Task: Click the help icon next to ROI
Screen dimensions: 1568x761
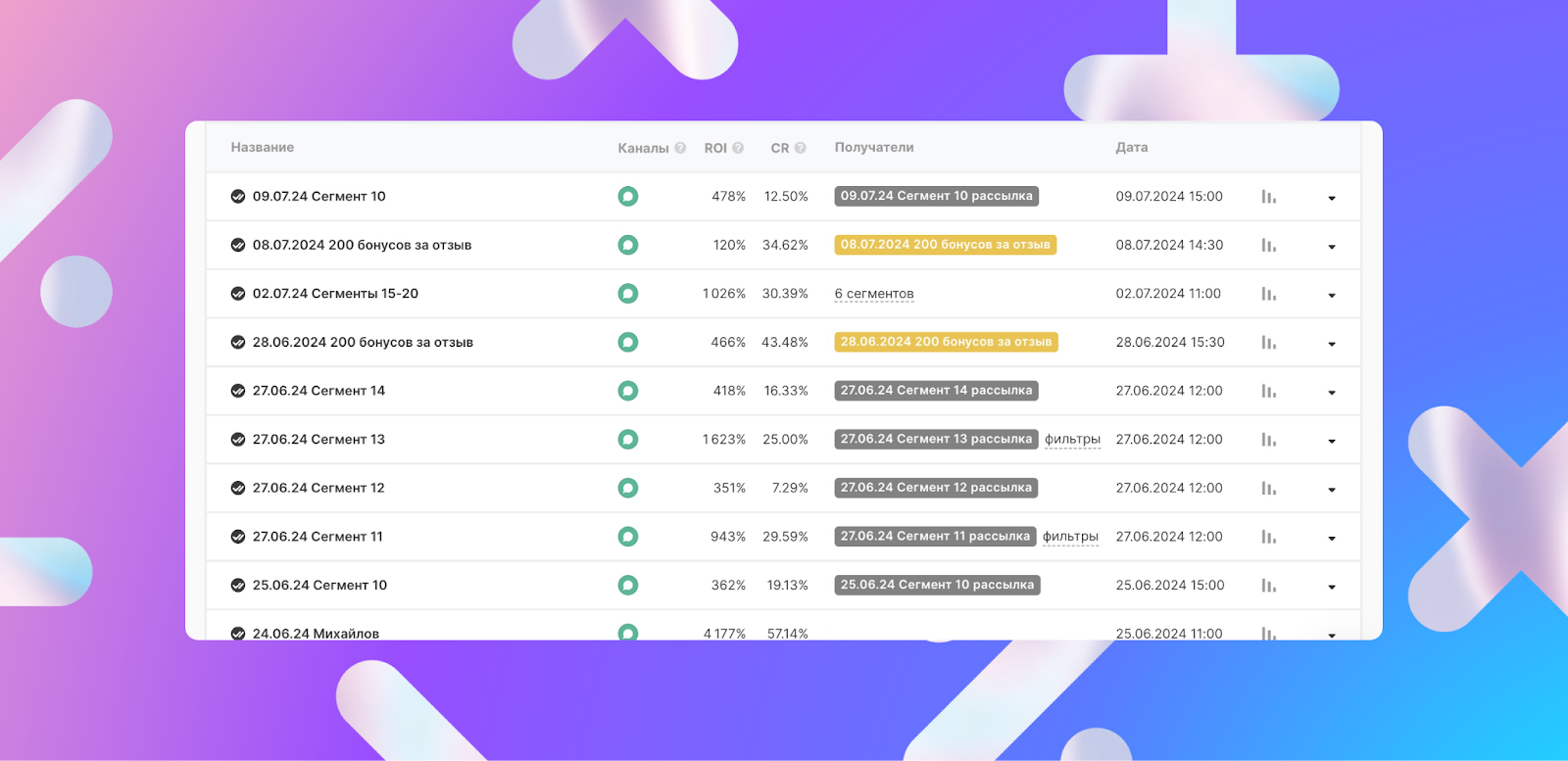Action: [738, 148]
